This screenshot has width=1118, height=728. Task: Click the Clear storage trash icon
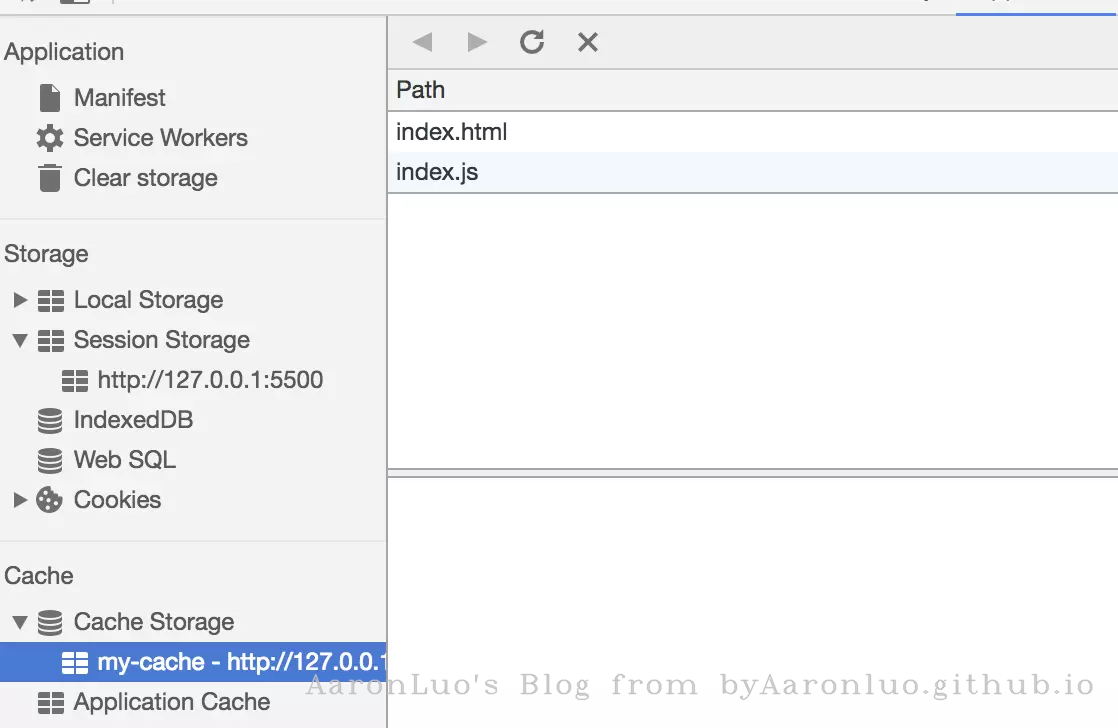point(49,178)
